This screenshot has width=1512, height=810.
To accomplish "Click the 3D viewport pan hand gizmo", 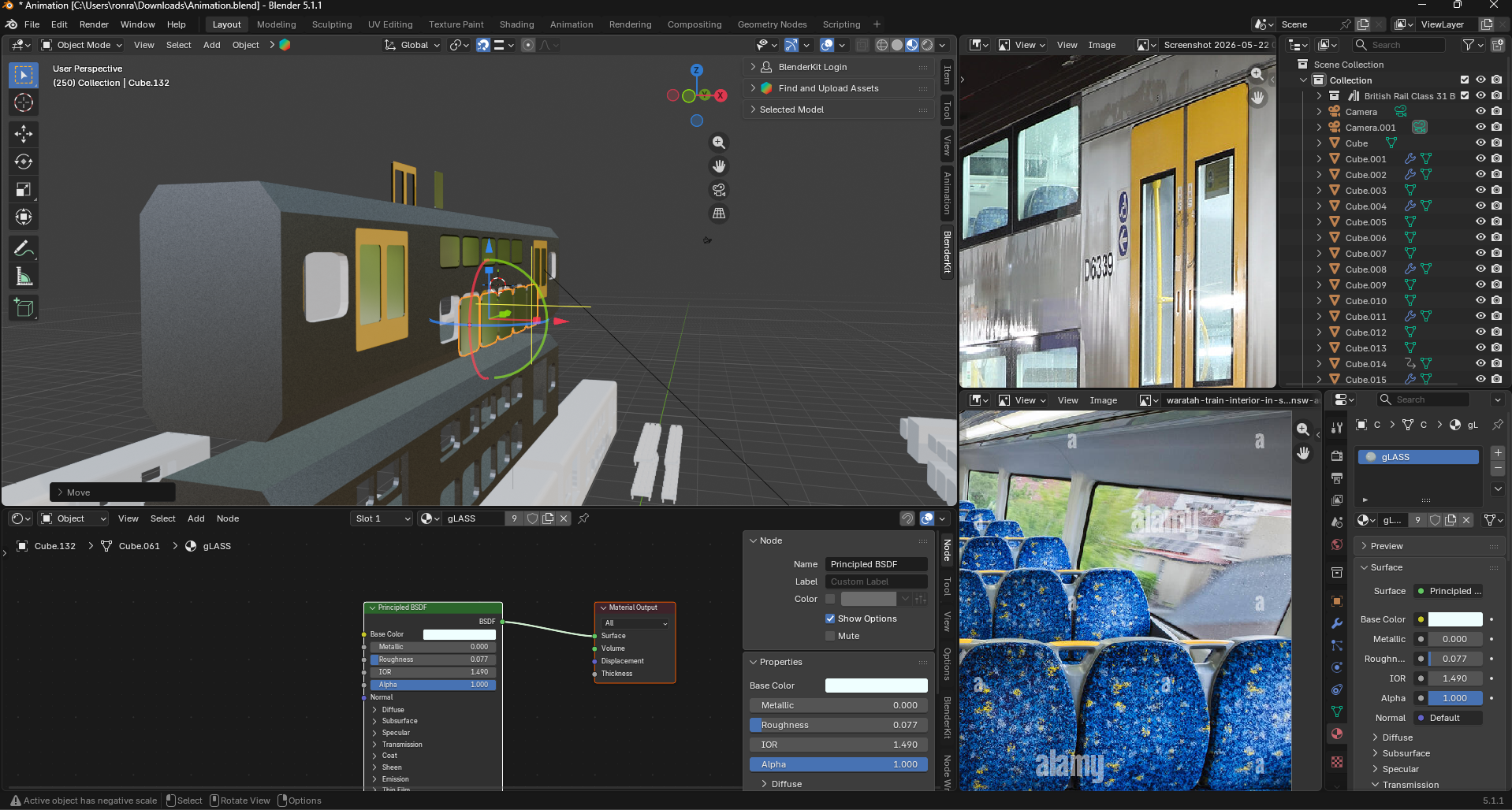I will click(719, 166).
